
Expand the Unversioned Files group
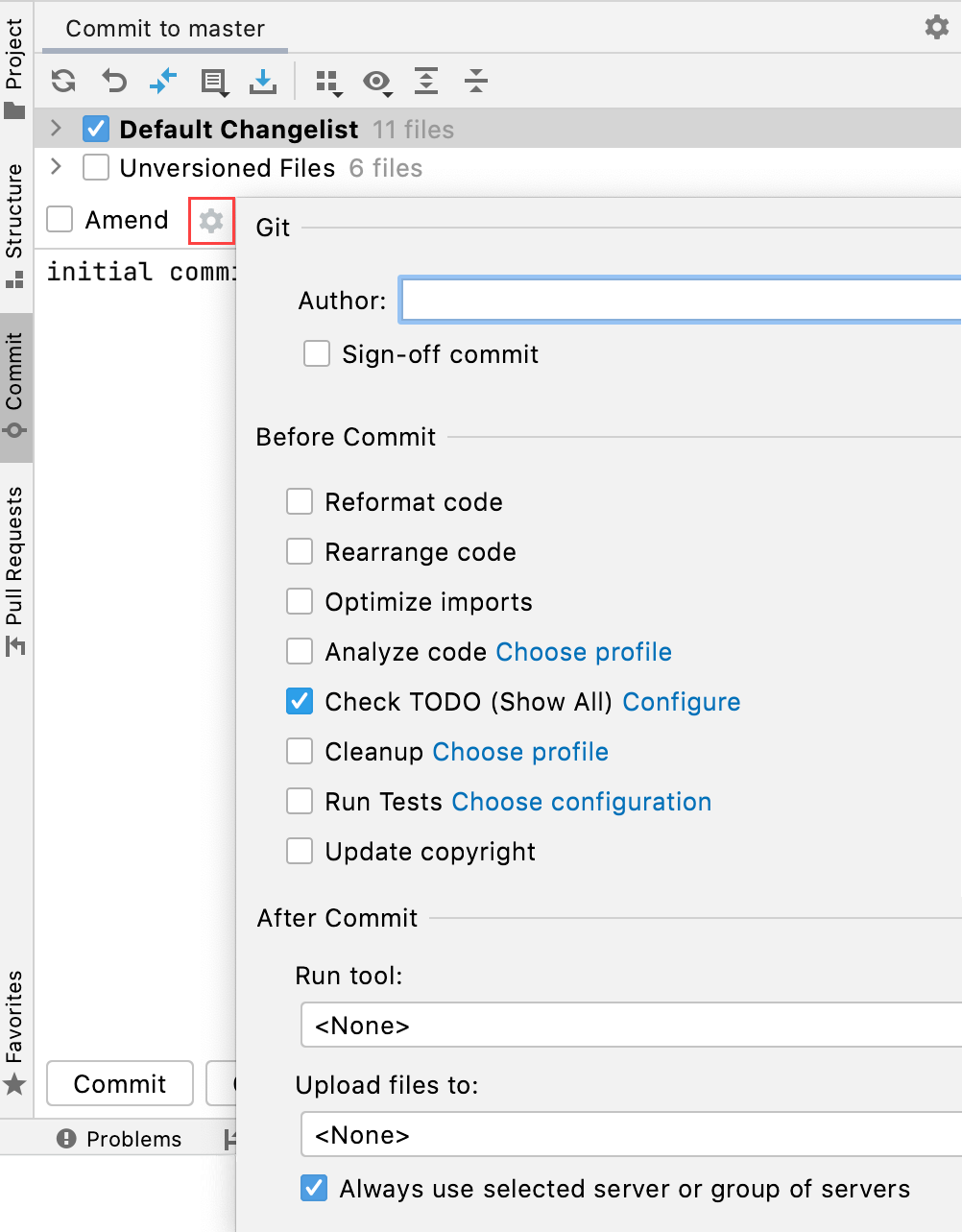click(x=56, y=167)
